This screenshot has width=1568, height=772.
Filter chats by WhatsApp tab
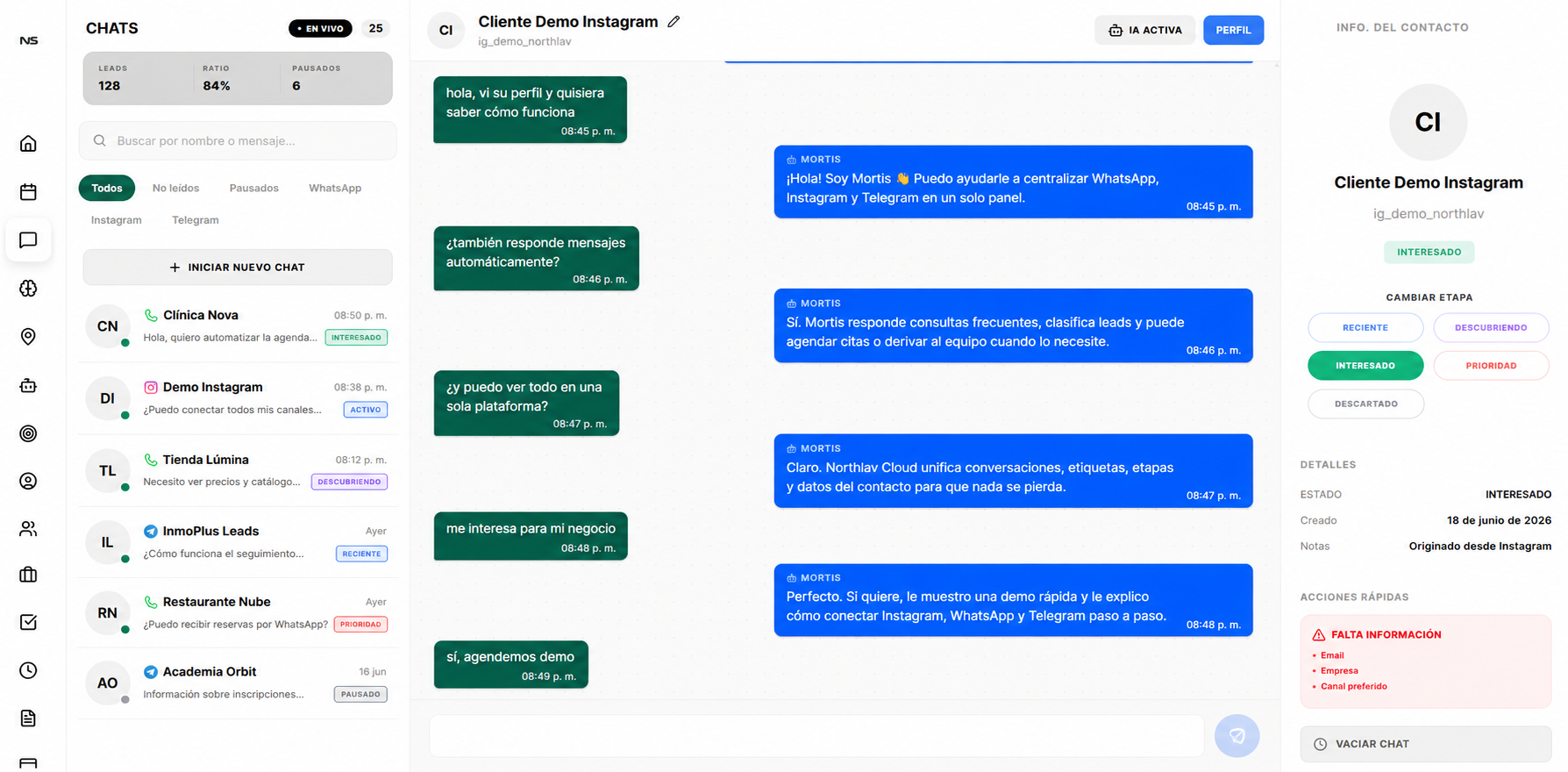click(335, 188)
